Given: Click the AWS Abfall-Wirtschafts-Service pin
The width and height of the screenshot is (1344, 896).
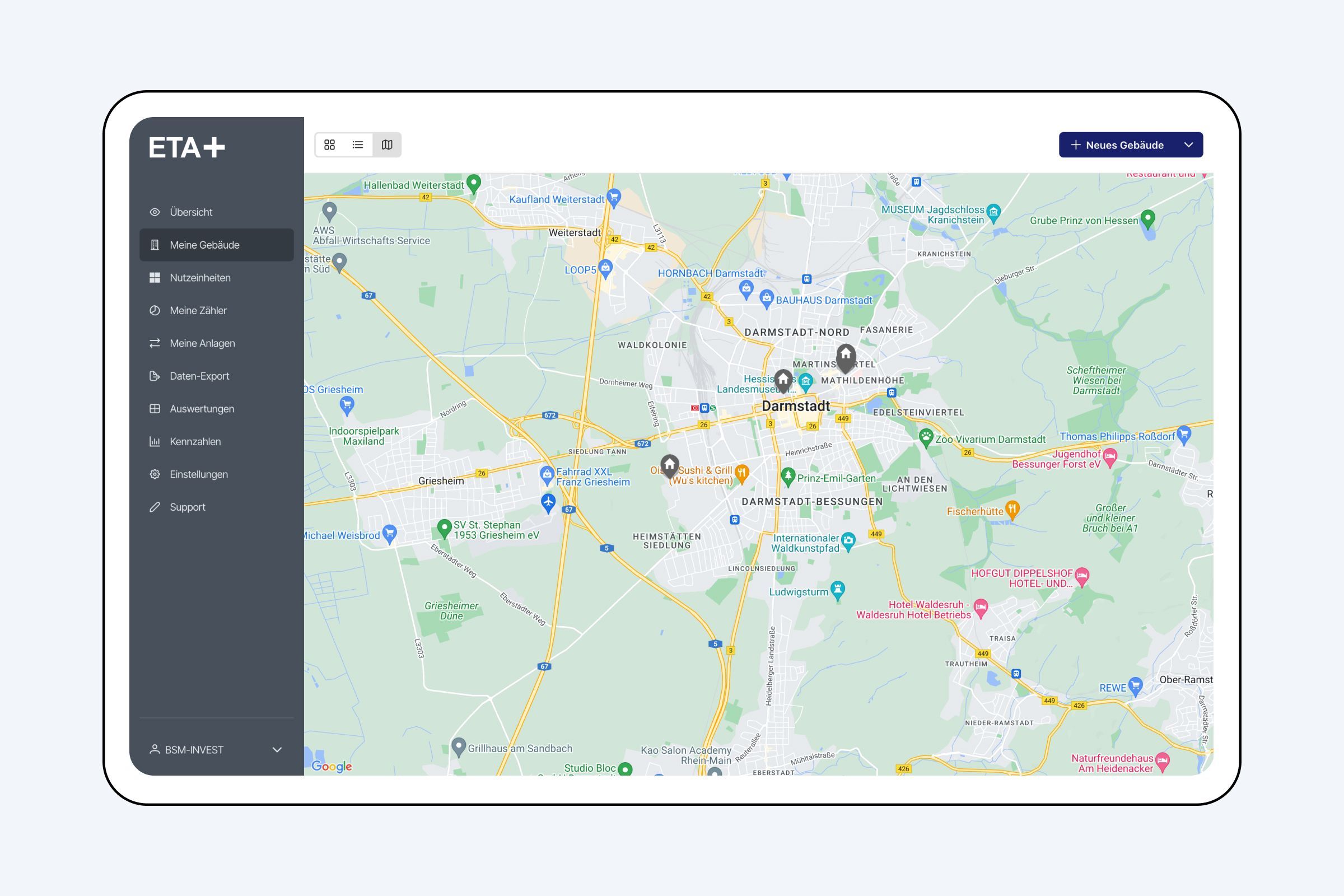Looking at the screenshot, I should tap(329, 212).
